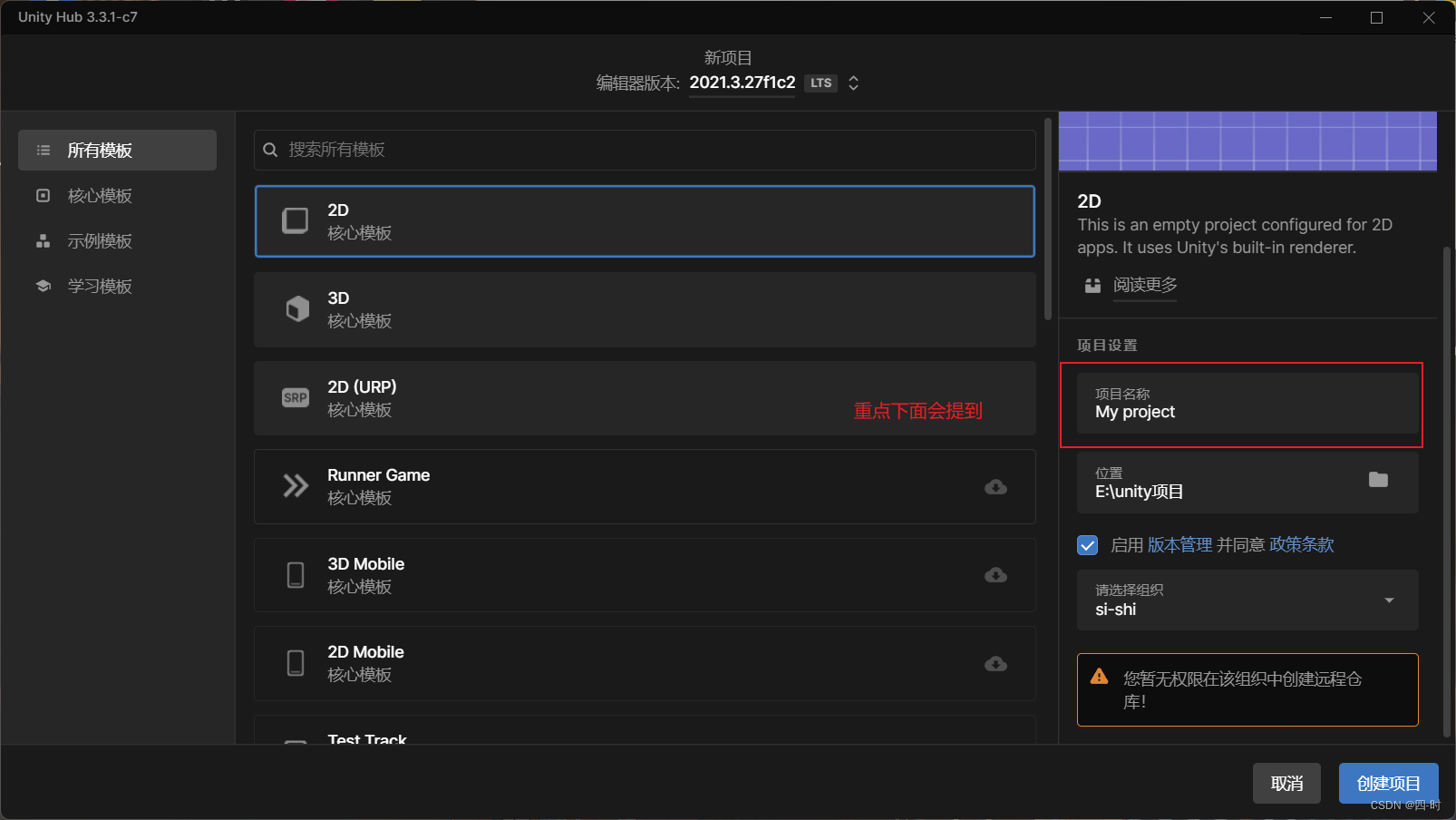
Task: Edit the 项目名称 My project field
Action: tap(1247, 404)
